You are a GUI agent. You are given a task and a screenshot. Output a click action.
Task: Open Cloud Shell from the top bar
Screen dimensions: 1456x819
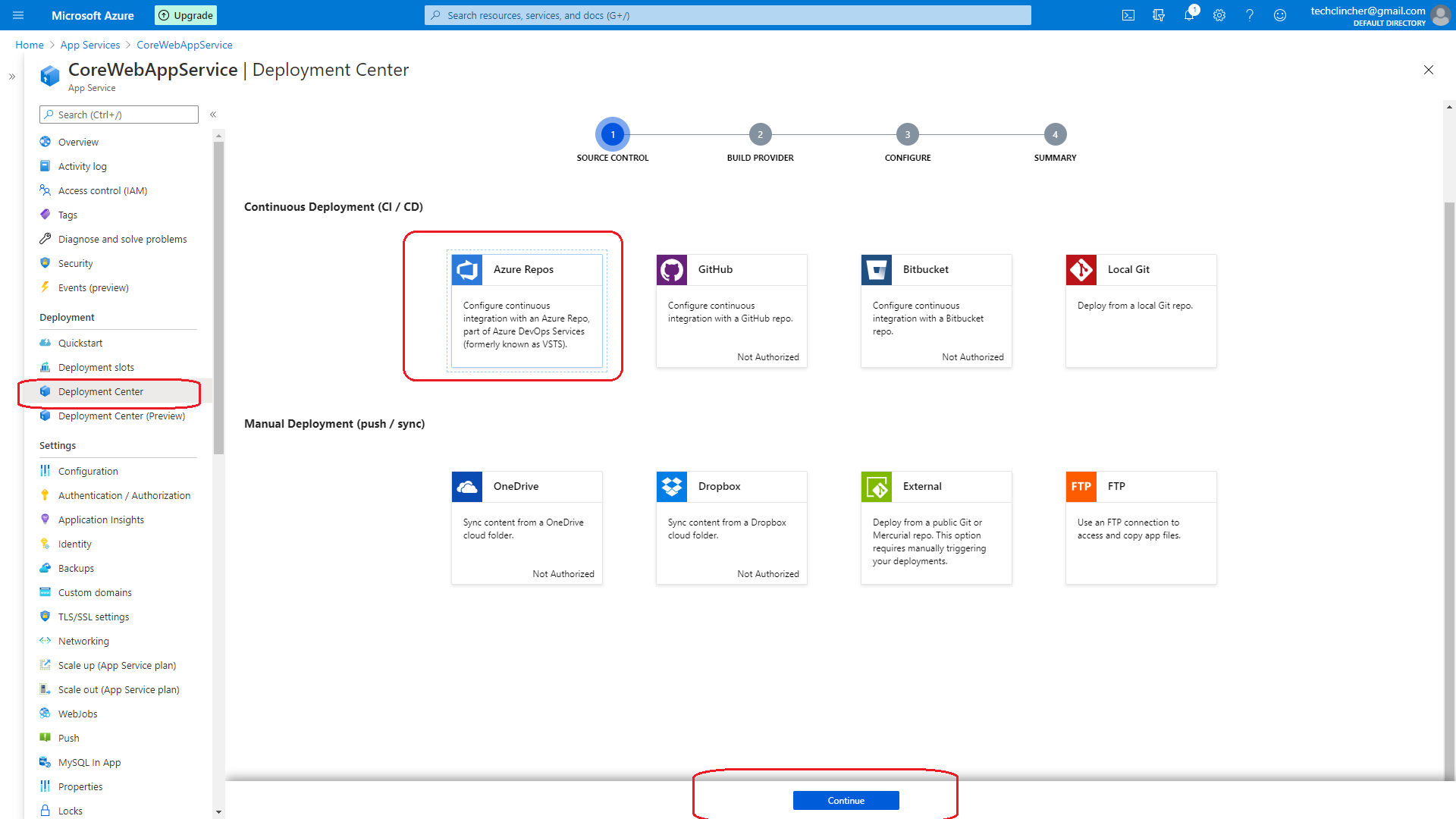1128,15
